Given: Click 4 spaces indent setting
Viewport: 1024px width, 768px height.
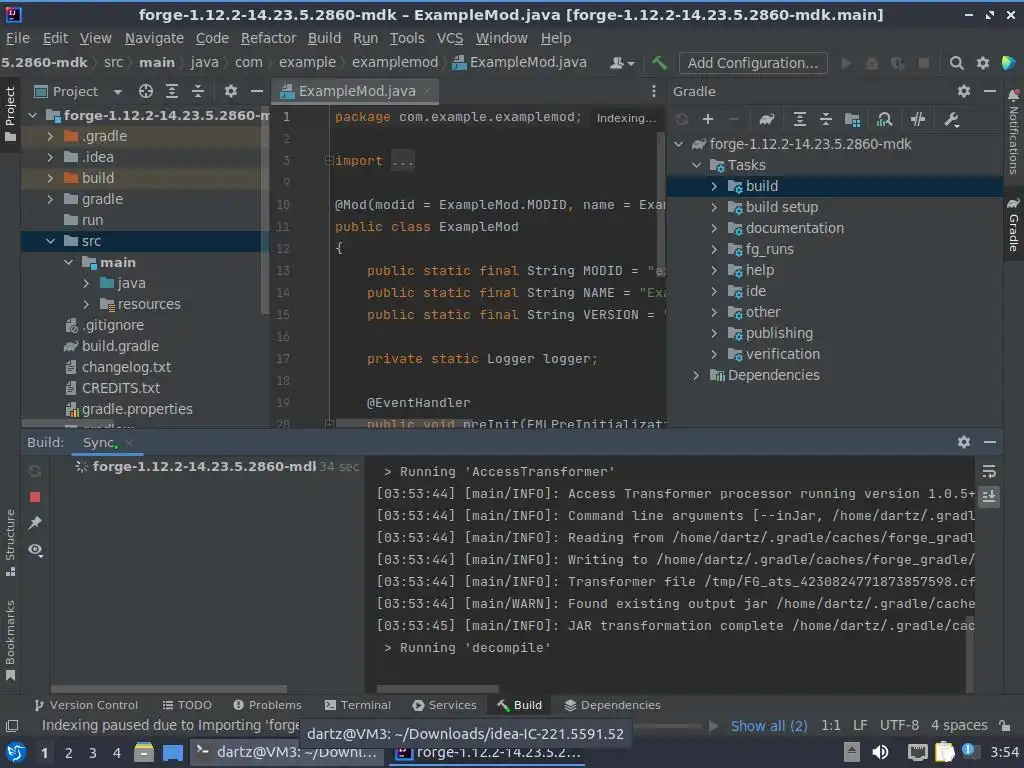Looking at the screenshot, I should [959, 726].
